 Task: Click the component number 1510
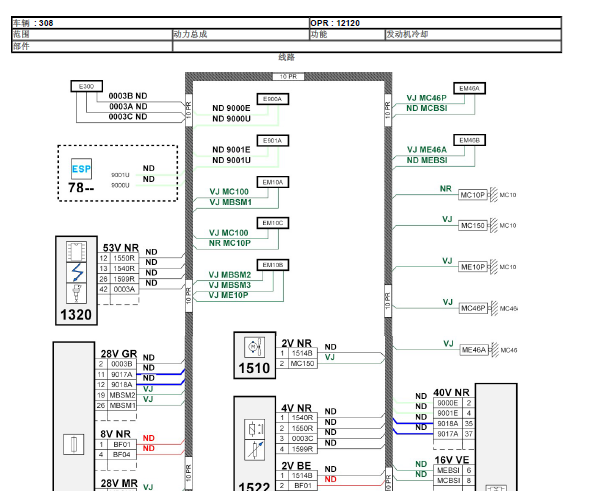pyautogui.click(x=254, y=368)
